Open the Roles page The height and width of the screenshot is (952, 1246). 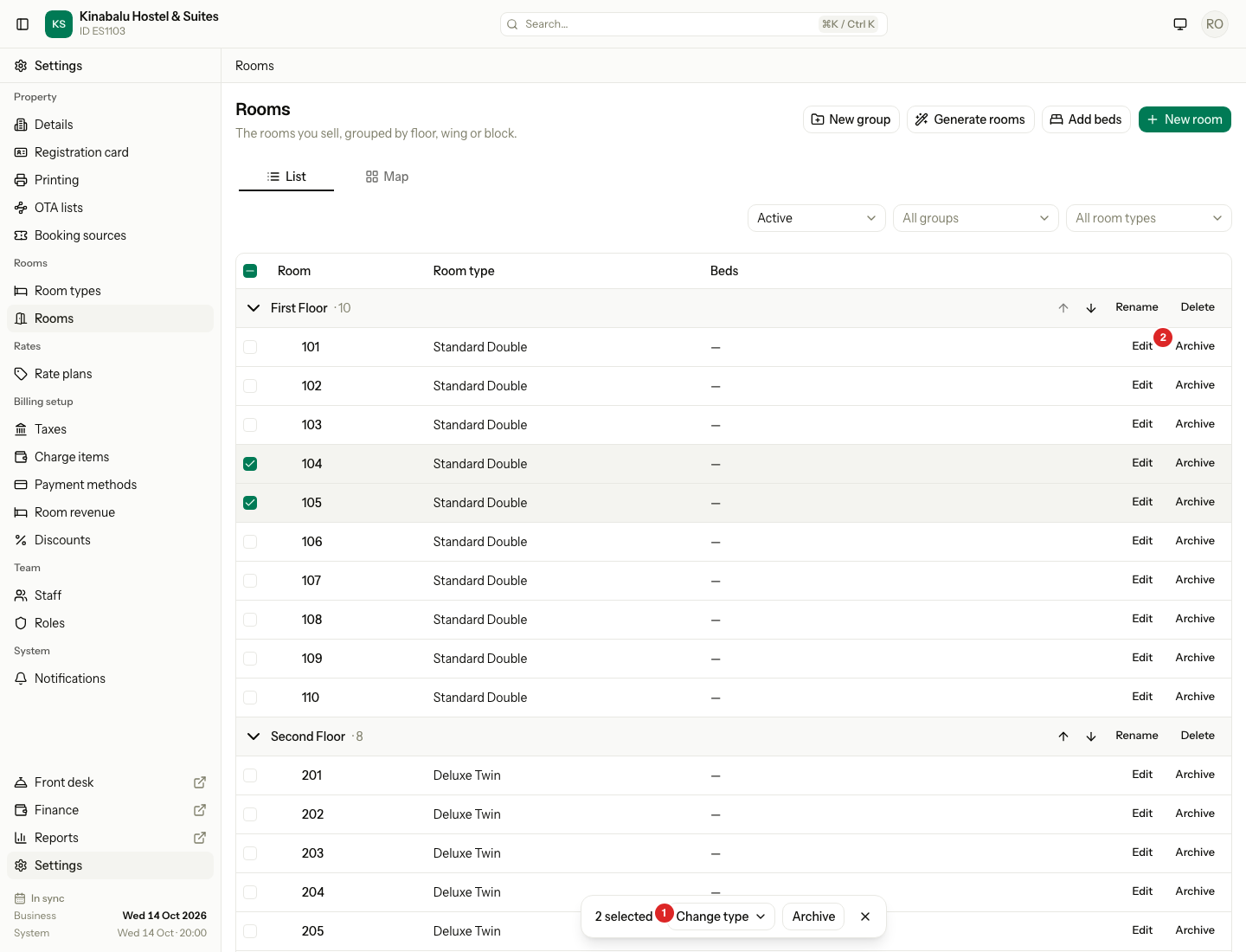click(110, 623)
